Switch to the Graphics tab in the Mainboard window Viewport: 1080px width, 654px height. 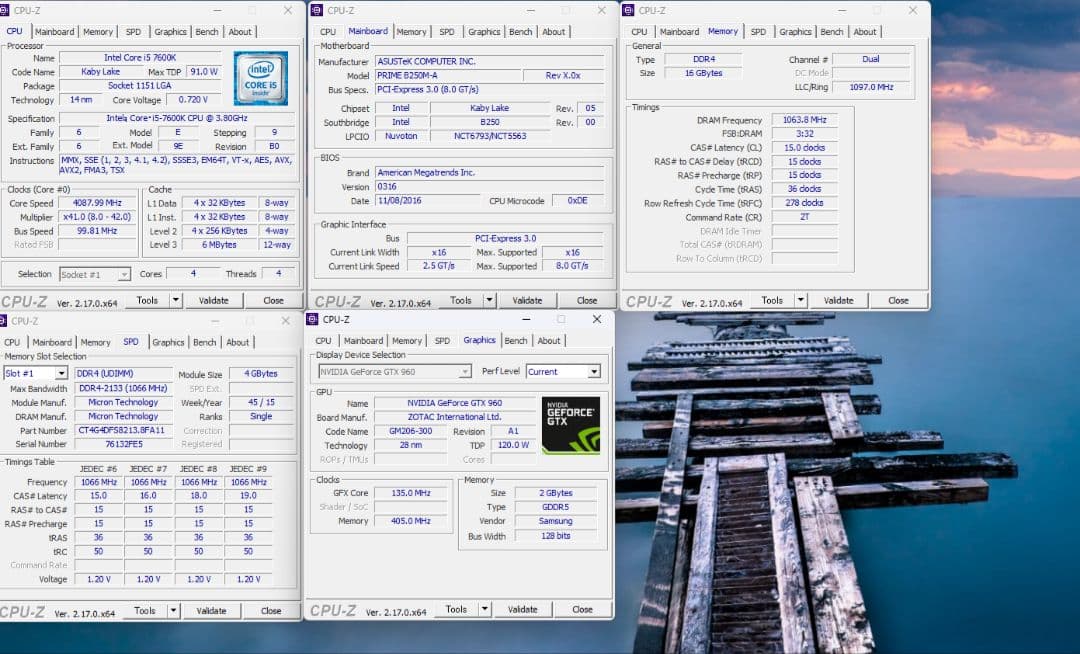point(484,31)
